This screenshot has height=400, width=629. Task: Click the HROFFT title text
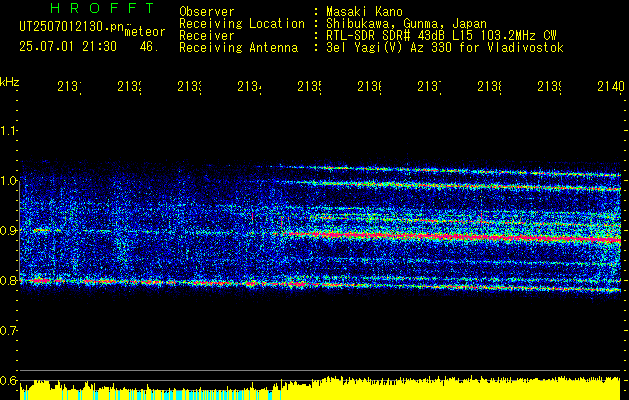coord(103,8)
